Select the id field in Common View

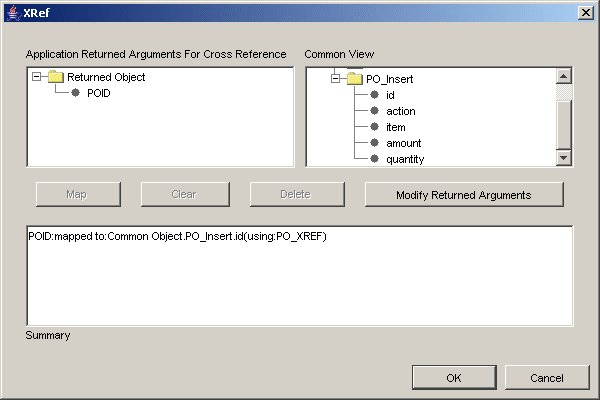[390, 95]
